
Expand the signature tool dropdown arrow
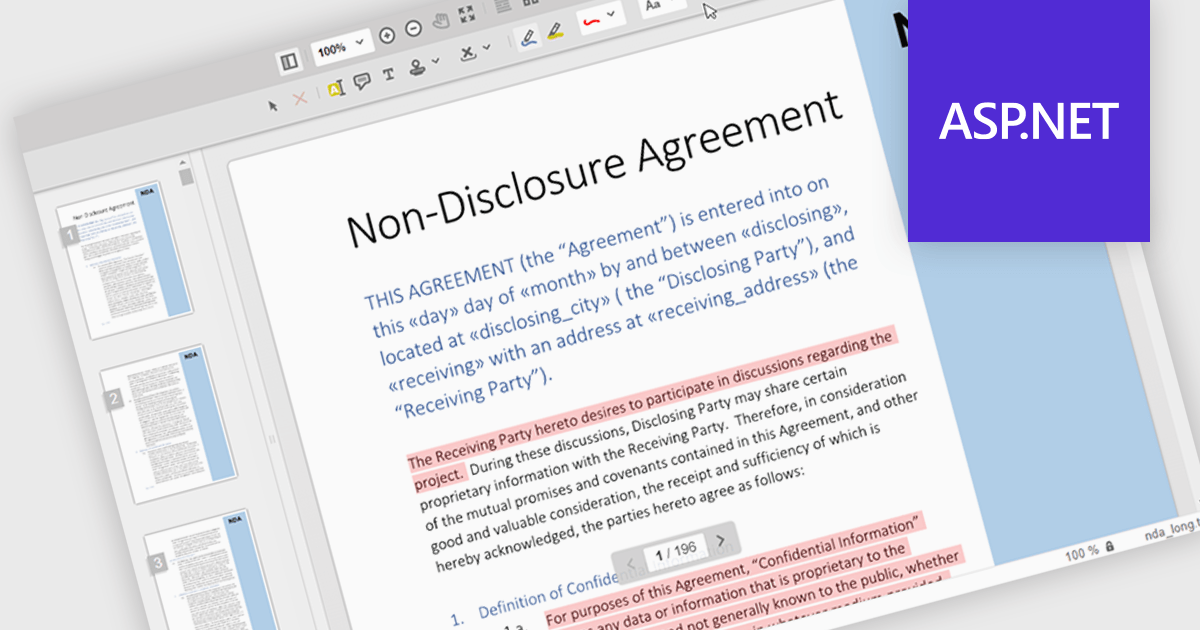tap(487, 48)
